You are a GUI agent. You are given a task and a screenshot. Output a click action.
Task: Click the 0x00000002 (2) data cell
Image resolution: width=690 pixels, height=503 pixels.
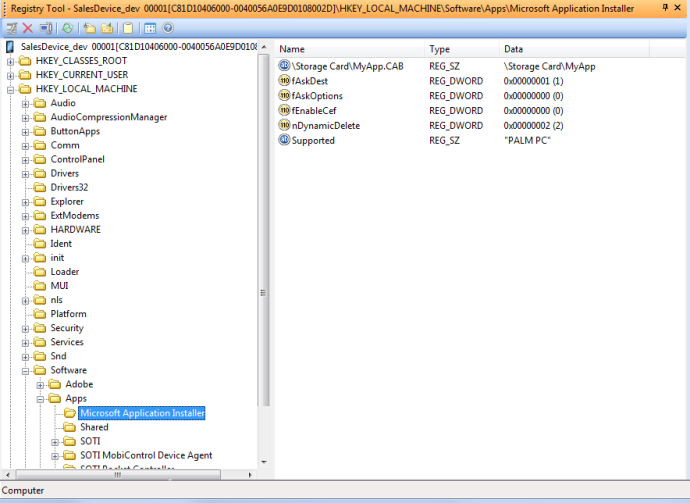point(533,126)
